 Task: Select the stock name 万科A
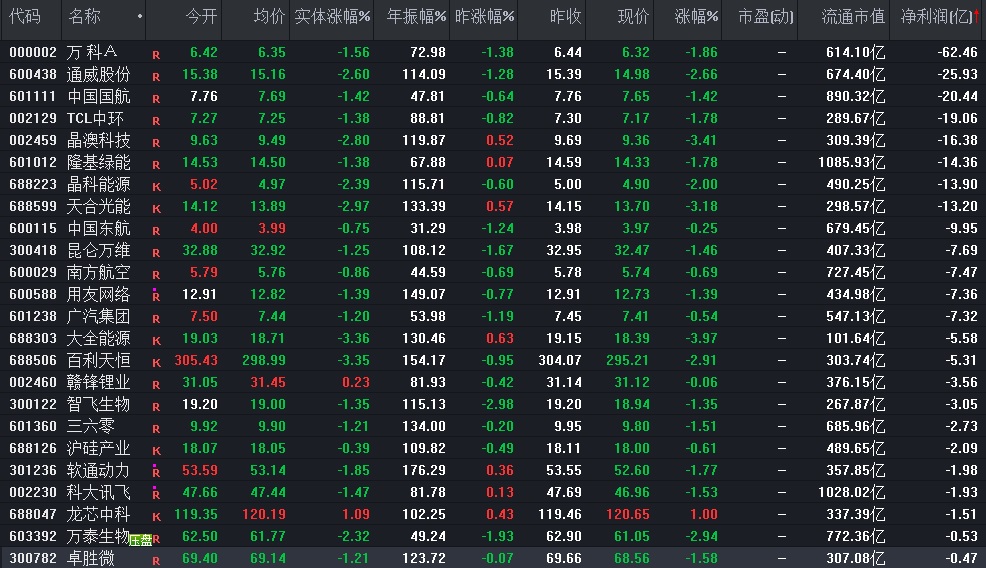pyautogui.click(x=92, y=52)
